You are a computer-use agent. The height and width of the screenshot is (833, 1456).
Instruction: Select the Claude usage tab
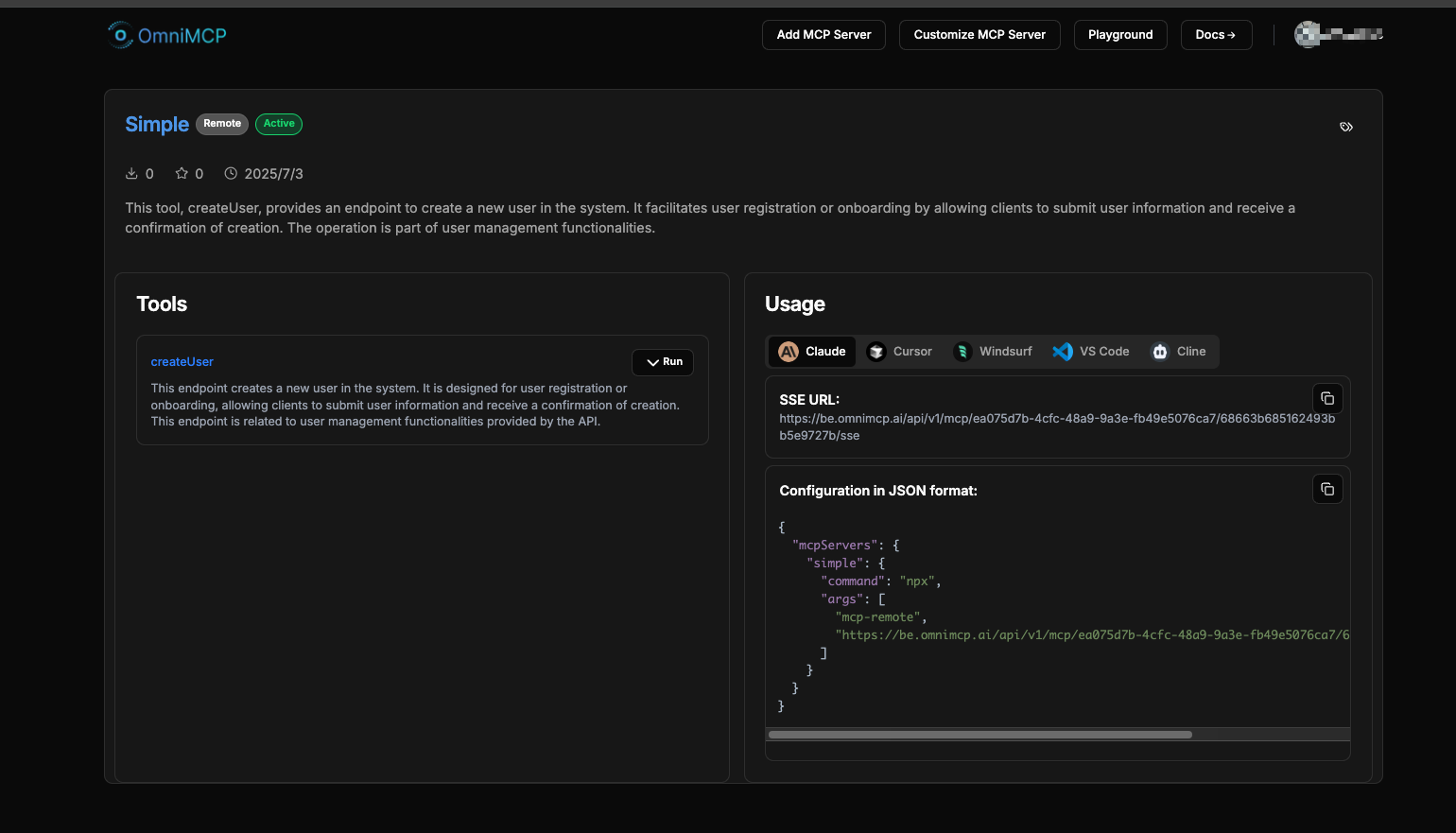(812, 352)
